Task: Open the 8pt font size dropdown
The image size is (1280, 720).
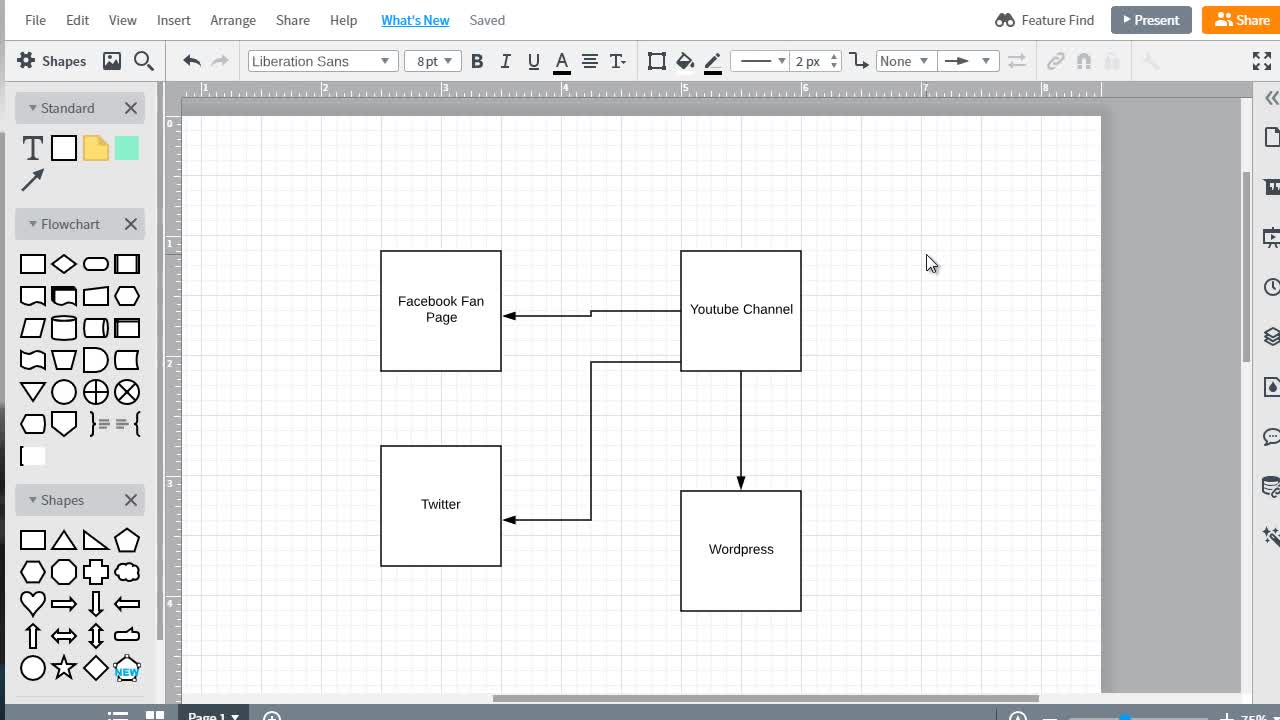Action: (x=433, y=61)
